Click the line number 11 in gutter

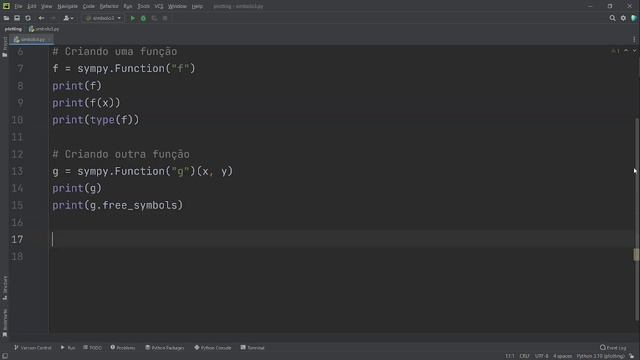click(17, 137)
